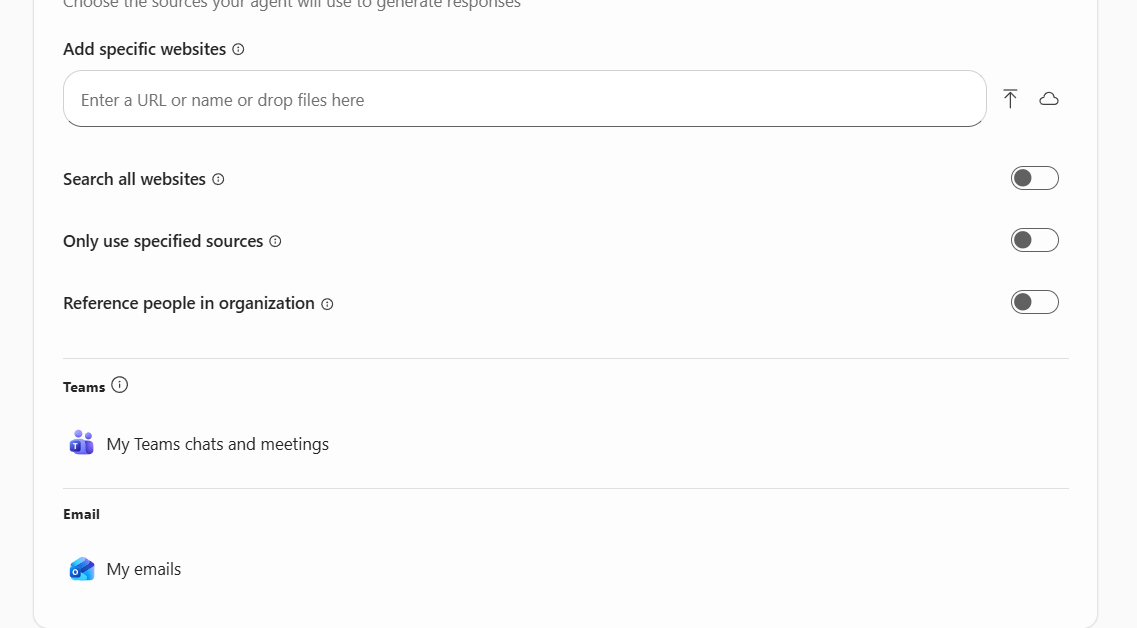Open info icon beside Reference people in organization
Image resolution: width=1137 pixels, height=628 pixels.
coord(327,304)
